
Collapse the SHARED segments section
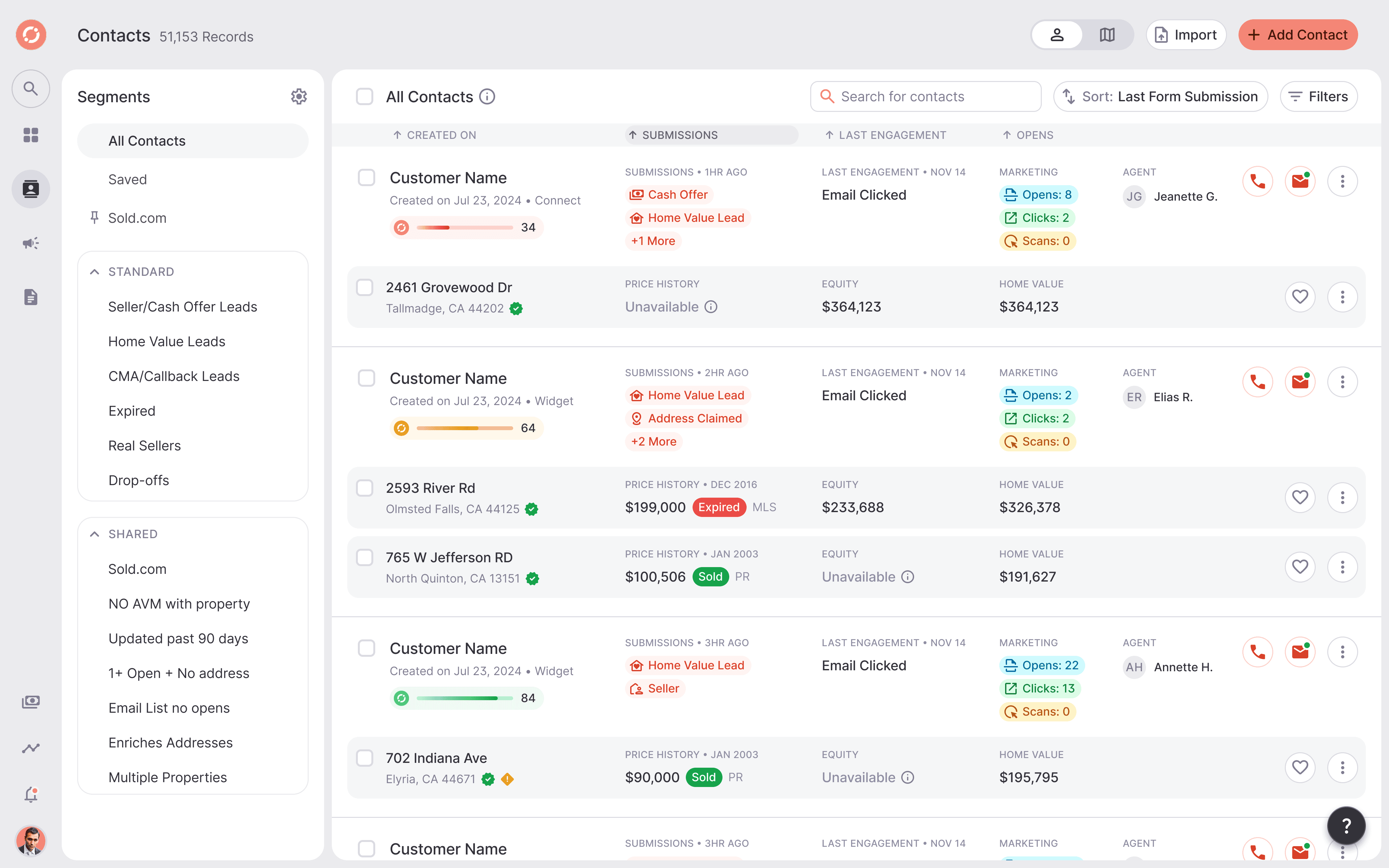tap(95, 534)
